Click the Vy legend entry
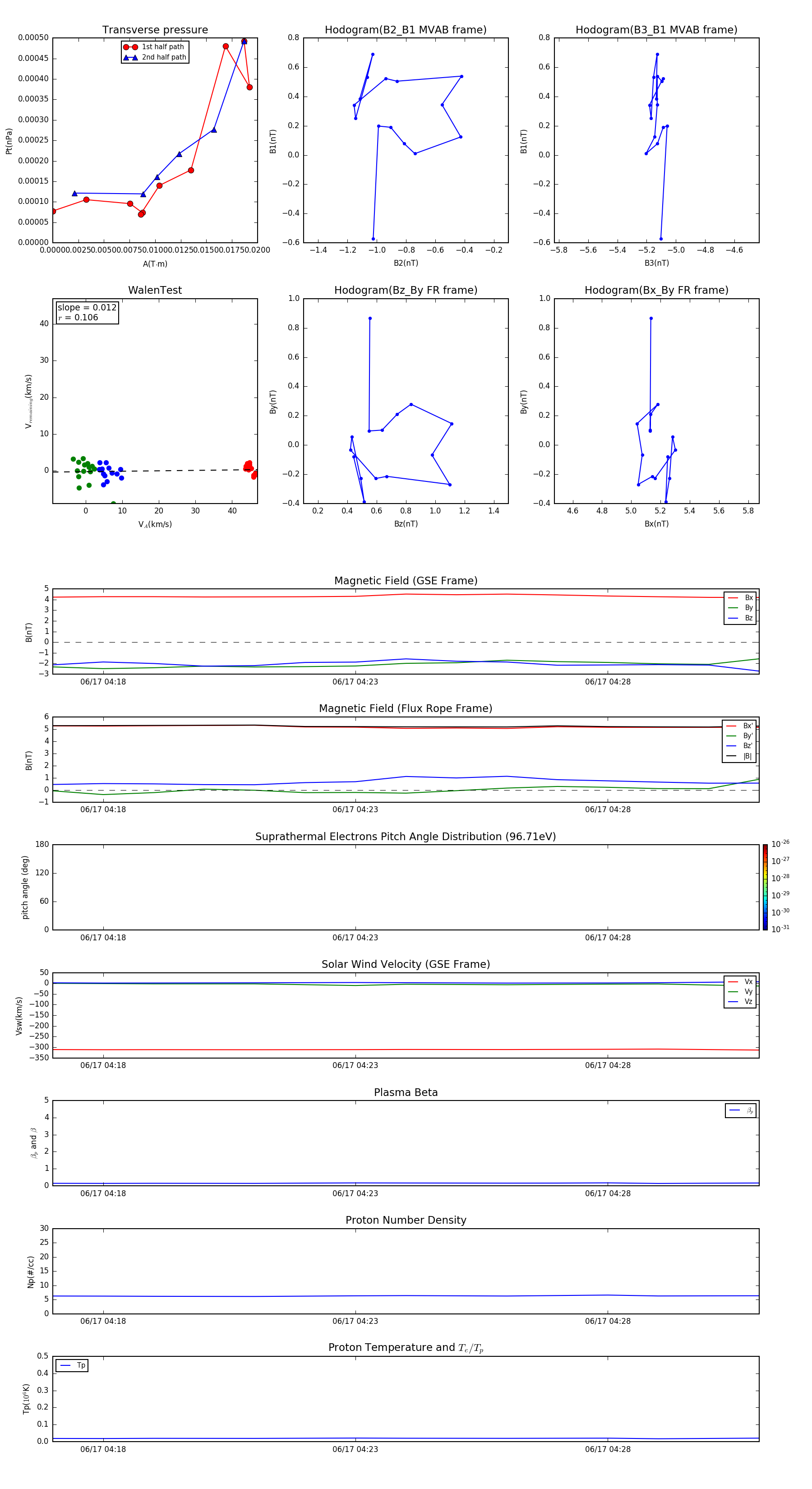 [x=740, y=992]
